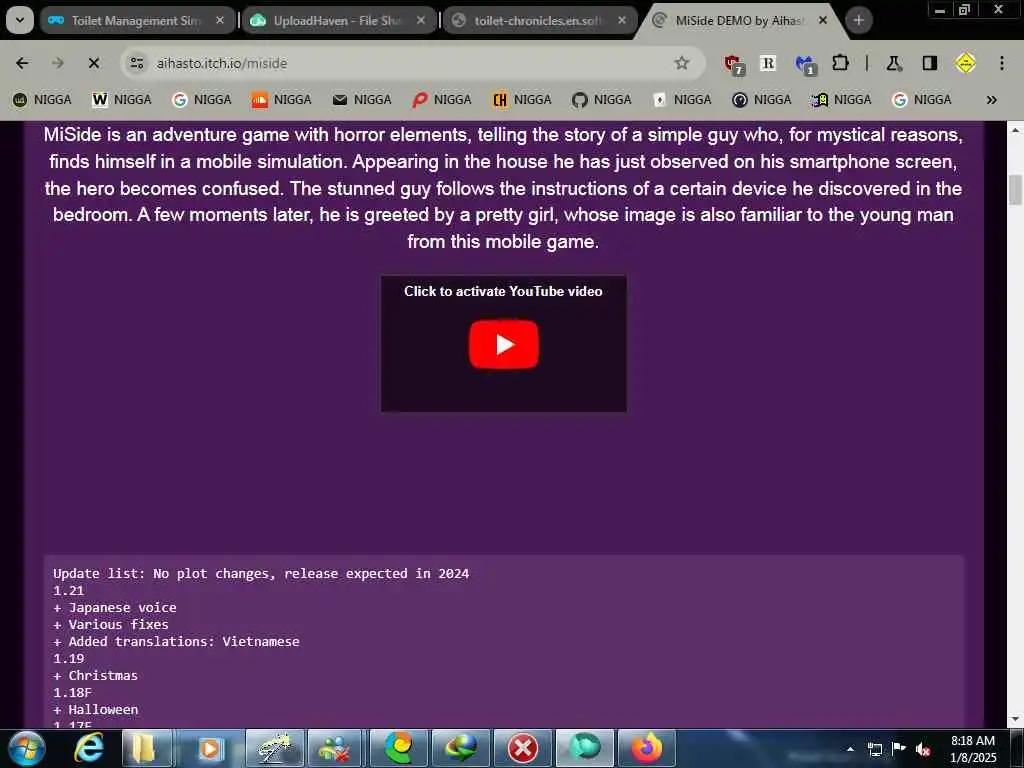This screenshot has height=768, width=1024.
Task: Click 'Click to activate YouTube video' text
Action: point(503,291)
